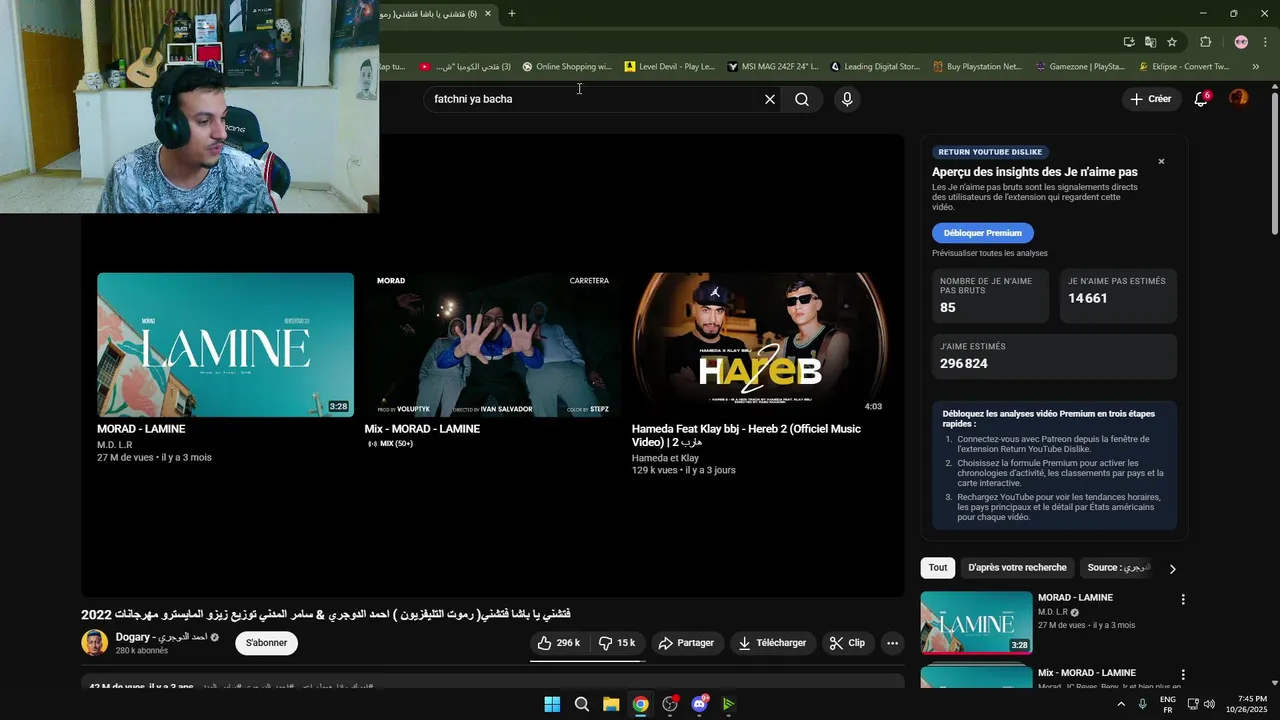
Task: Open the Dogary channel avatar
Action: pos(94,643)
